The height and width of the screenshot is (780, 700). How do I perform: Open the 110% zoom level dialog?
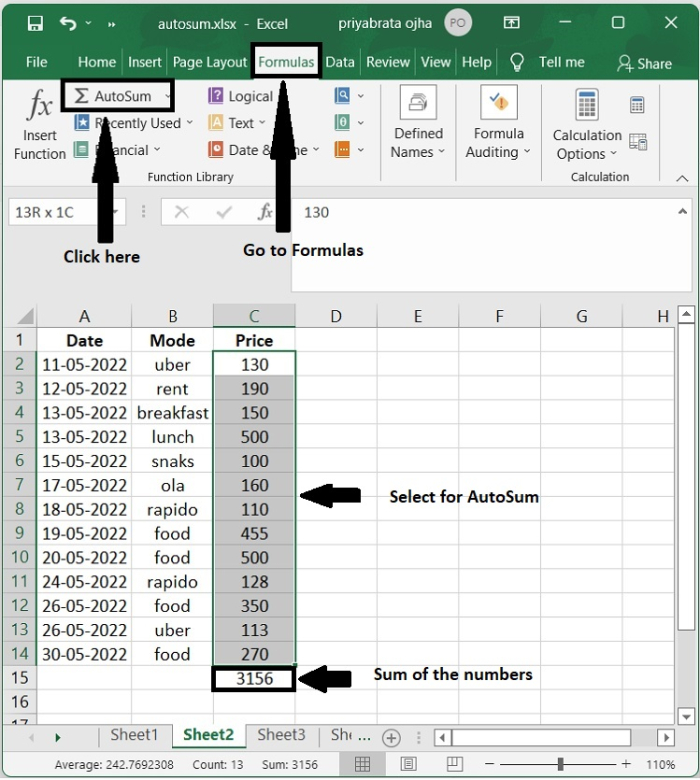coord(660,765)
